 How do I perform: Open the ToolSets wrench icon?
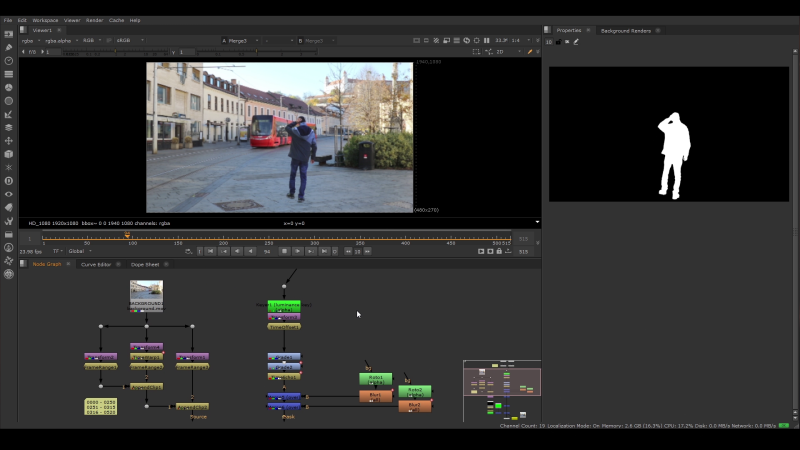point(9,221)
